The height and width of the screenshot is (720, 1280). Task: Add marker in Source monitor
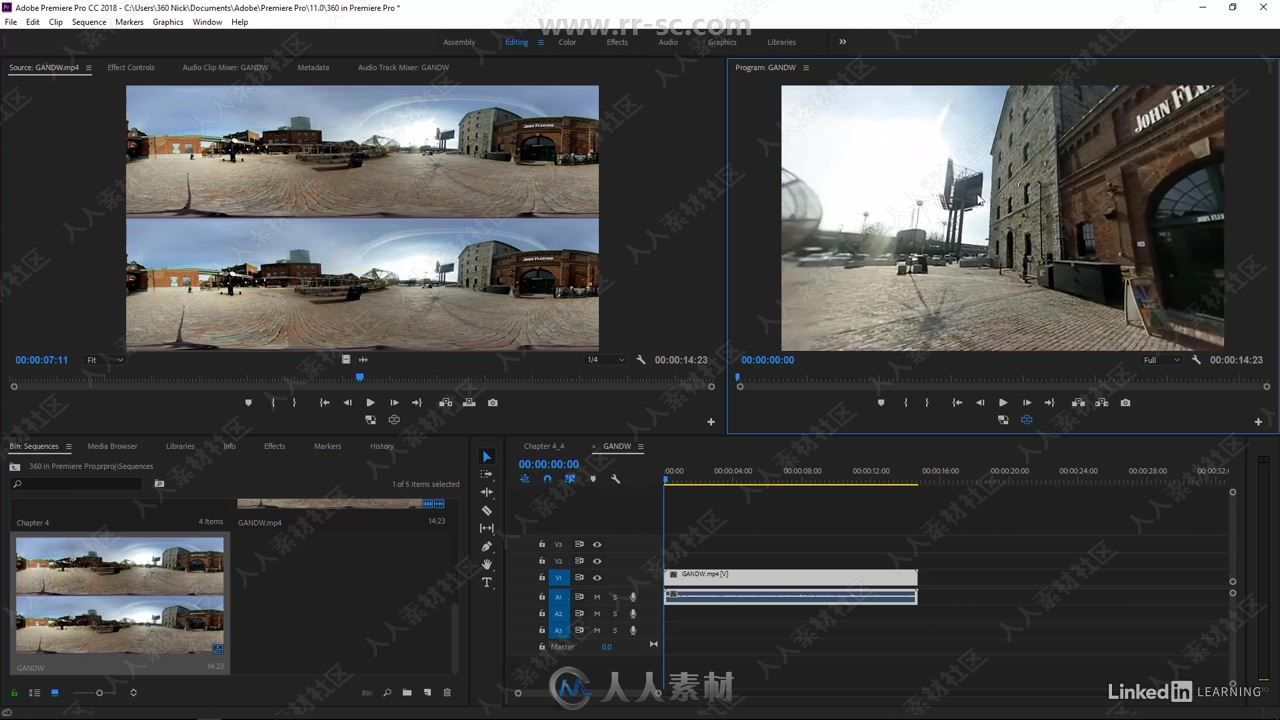point(249,403)
